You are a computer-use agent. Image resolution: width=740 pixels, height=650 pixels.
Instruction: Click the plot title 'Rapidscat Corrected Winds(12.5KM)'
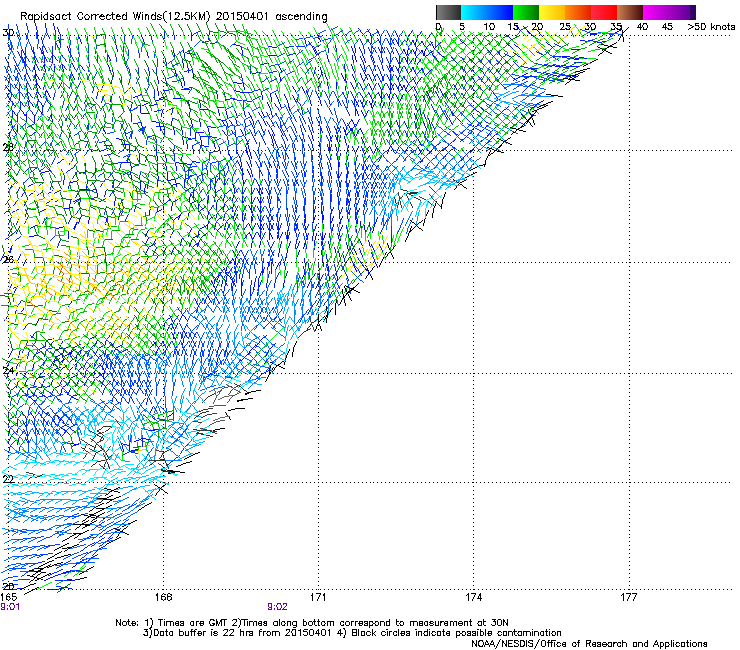click(115, 17)
